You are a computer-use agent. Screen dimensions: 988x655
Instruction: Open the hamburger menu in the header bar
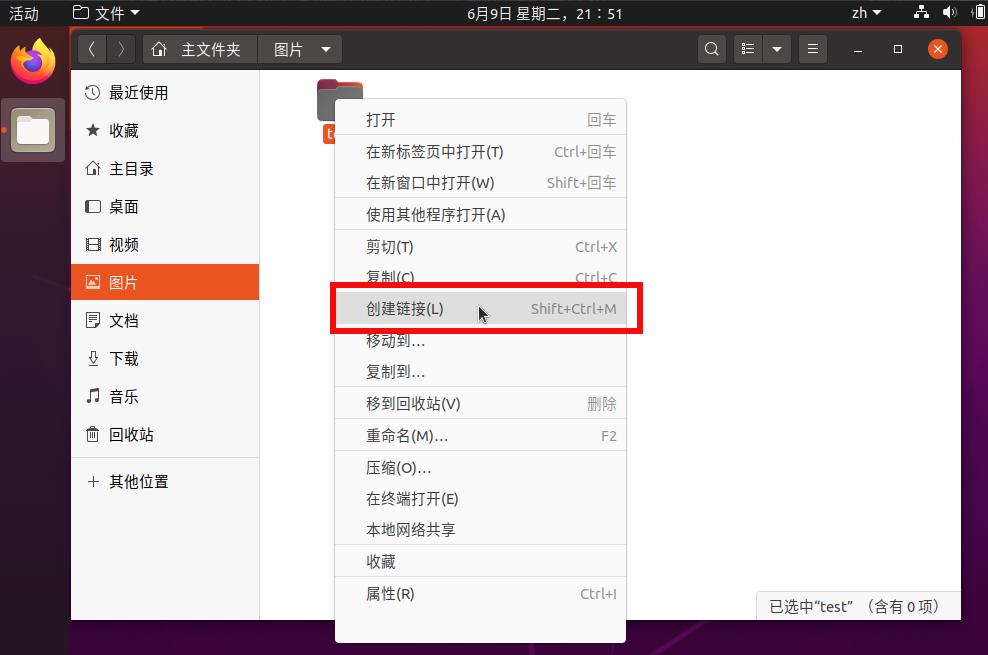tap(813, 49)
